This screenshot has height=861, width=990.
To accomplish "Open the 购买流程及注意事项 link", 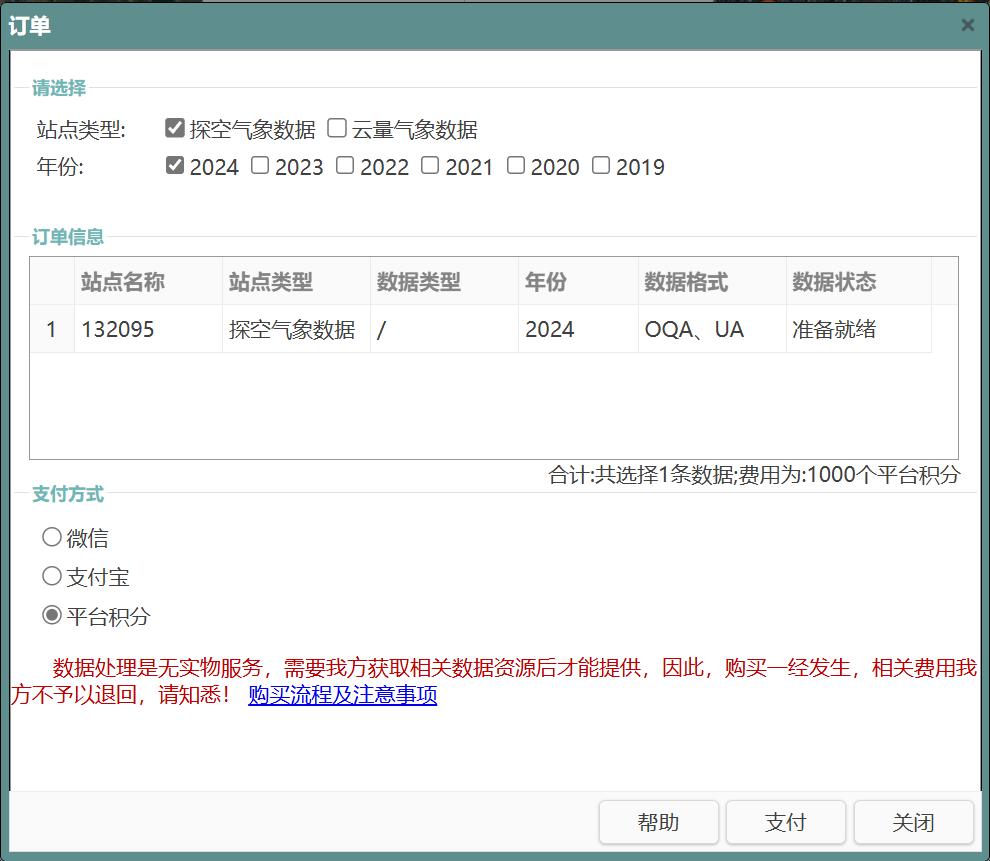I will point(342,695).
